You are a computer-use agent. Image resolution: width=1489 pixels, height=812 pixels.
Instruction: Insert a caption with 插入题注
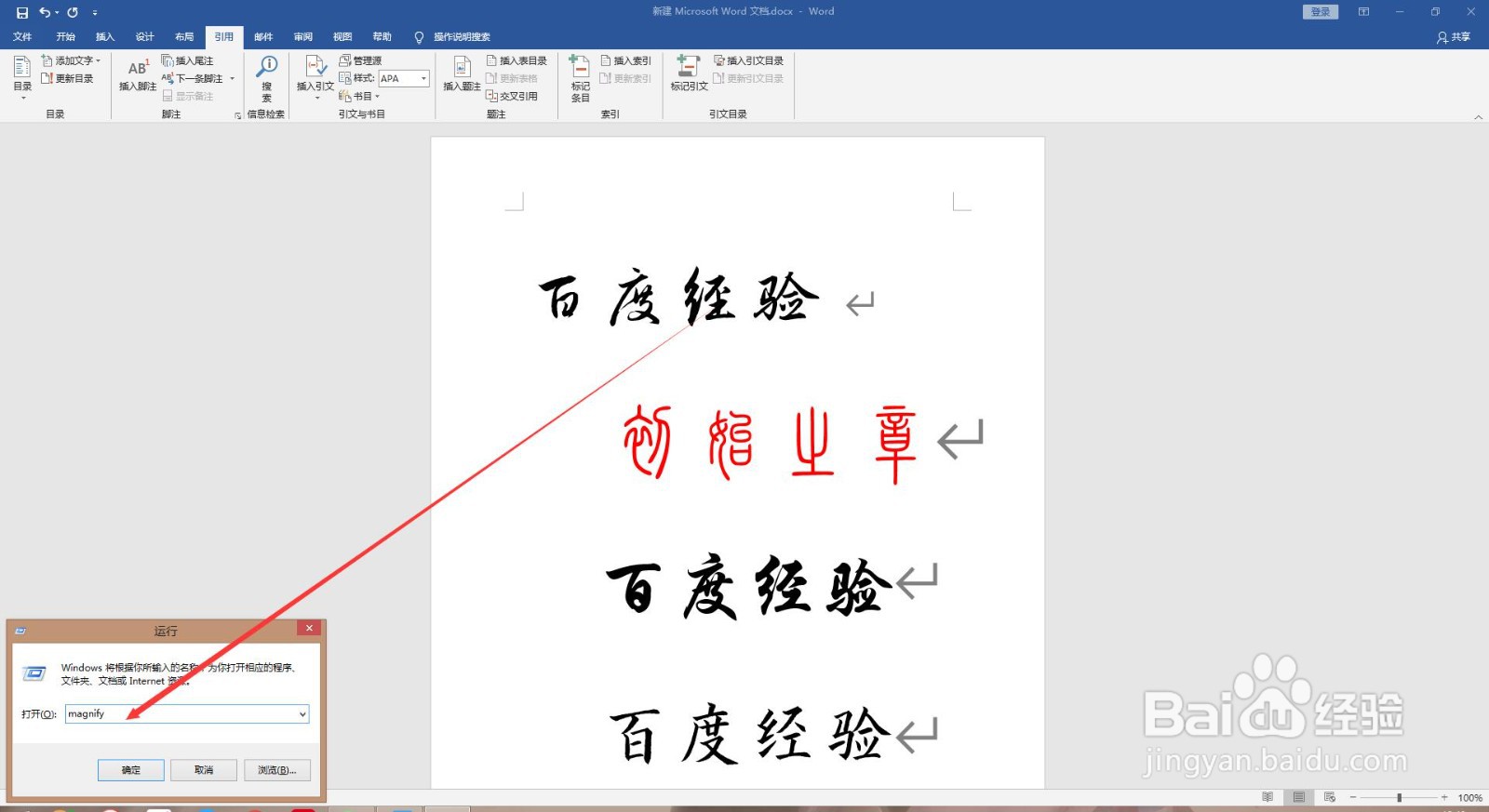pos(462,74)
